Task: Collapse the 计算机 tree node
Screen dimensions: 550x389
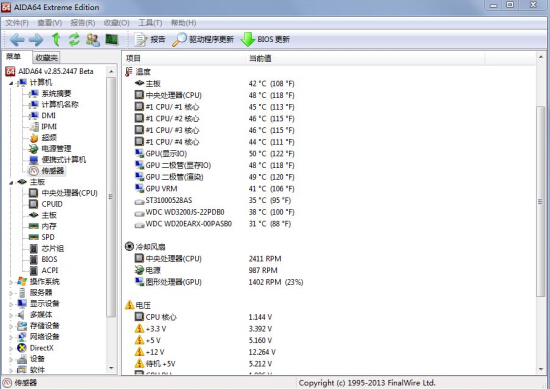Action: (x=11, y=83)
